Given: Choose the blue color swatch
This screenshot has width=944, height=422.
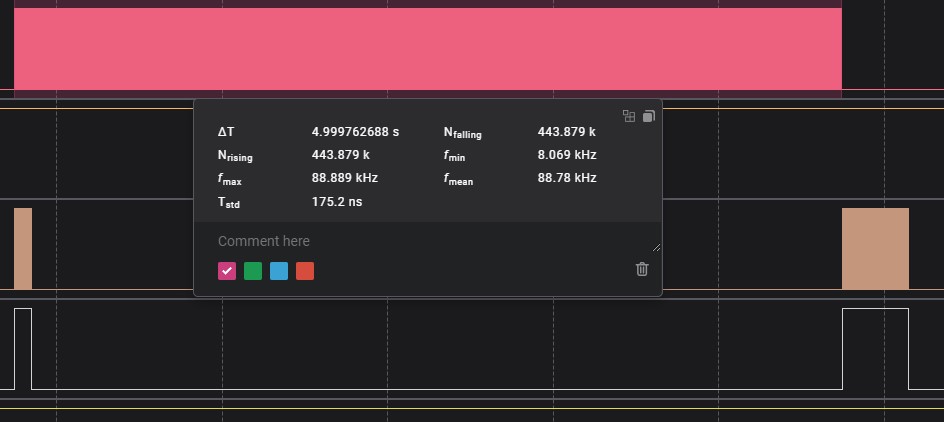Looking at the screenshot, I should point(279,271).
